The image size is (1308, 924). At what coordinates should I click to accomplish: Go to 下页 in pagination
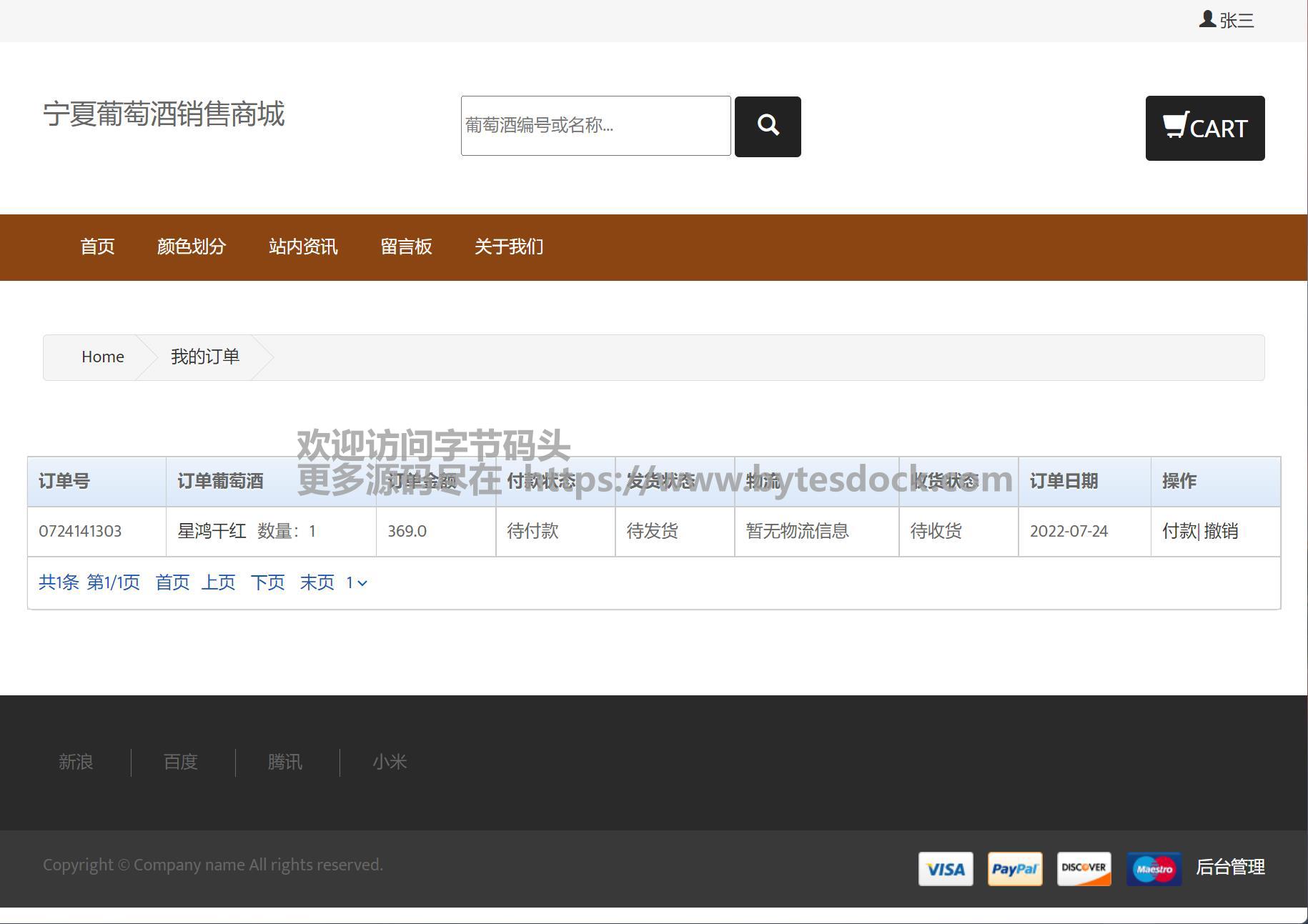[267, 583]
